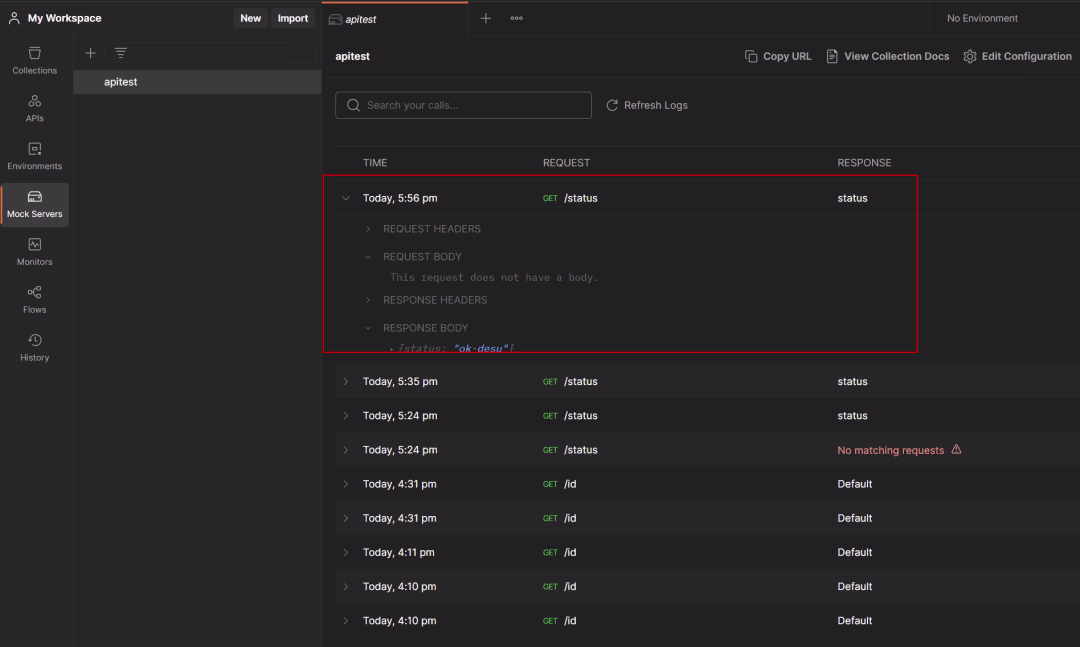Click status response in 5:56 pm row

pos(852,198)
